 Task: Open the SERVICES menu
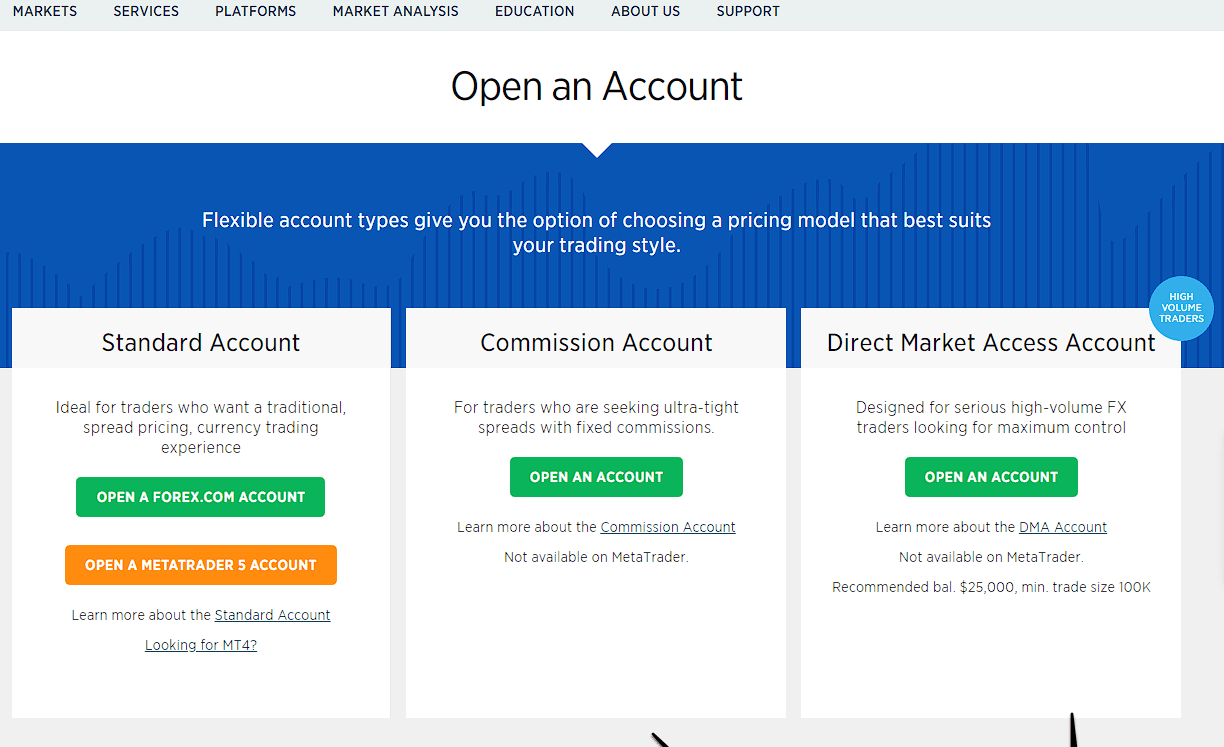tap(146, 11)
